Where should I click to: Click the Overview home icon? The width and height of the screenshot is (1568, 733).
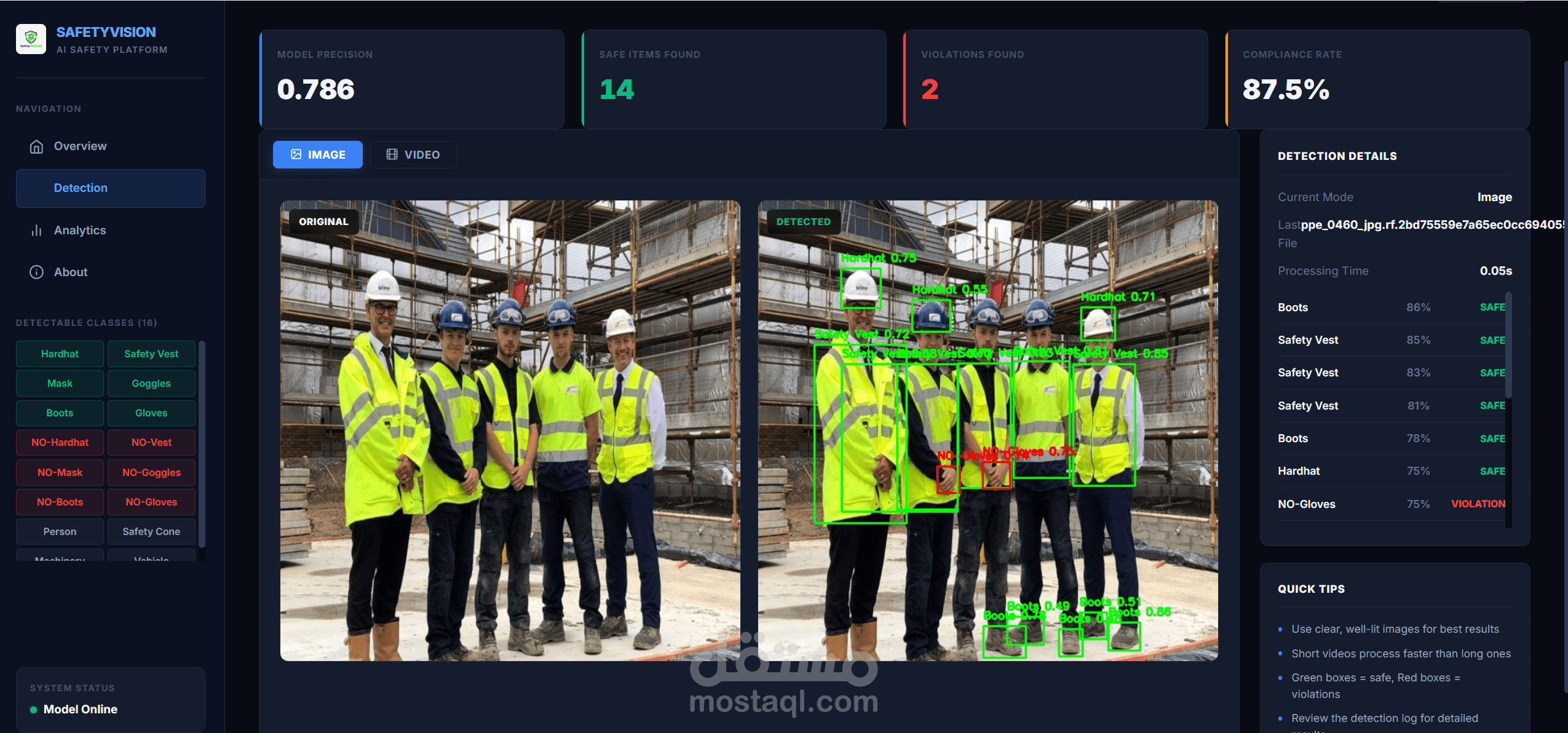point(36,146)
